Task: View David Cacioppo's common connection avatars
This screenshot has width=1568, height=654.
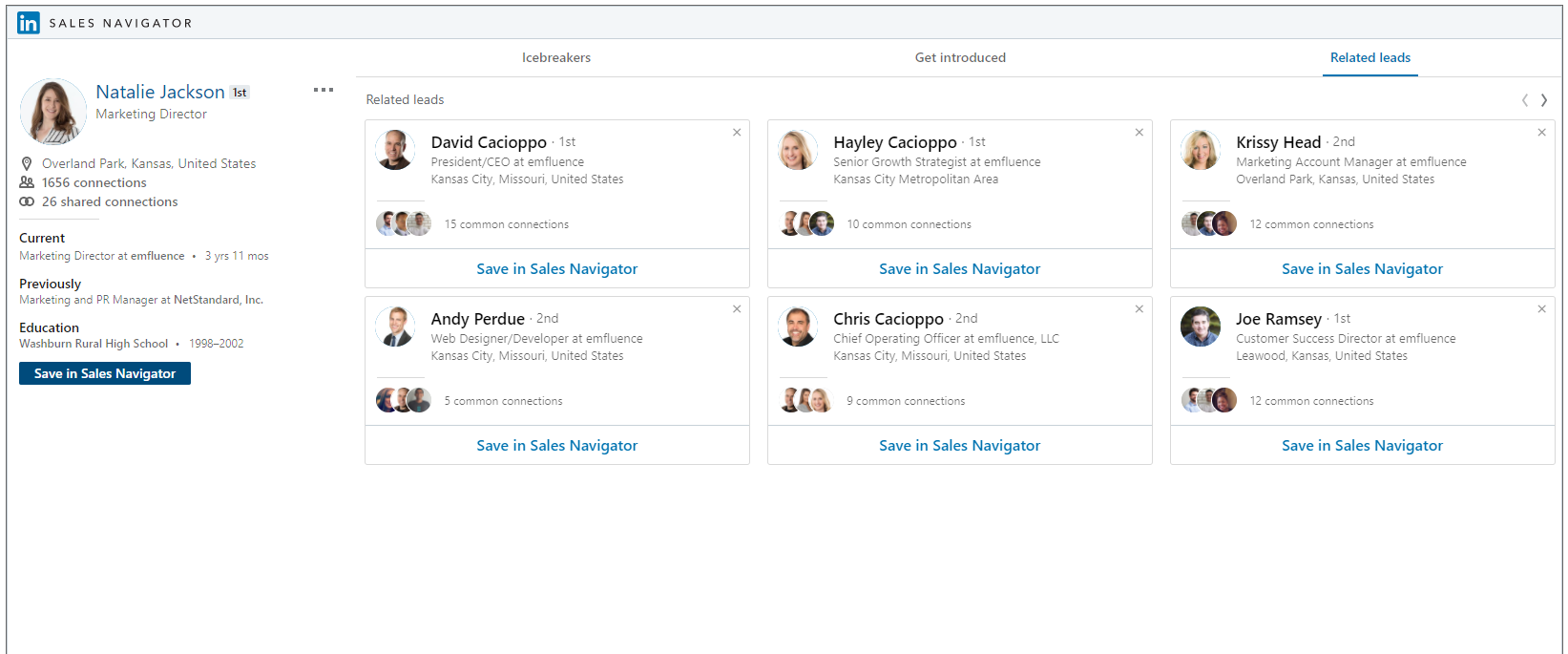Action: pos(404,224)
